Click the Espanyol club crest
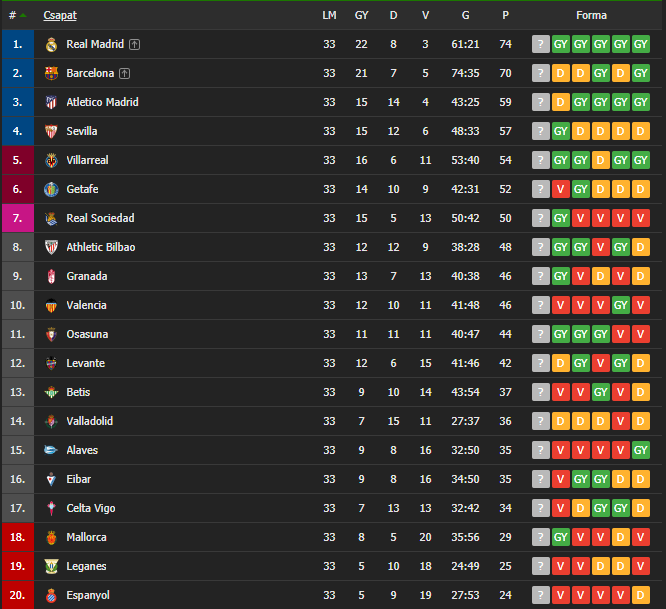 [51, 595]
